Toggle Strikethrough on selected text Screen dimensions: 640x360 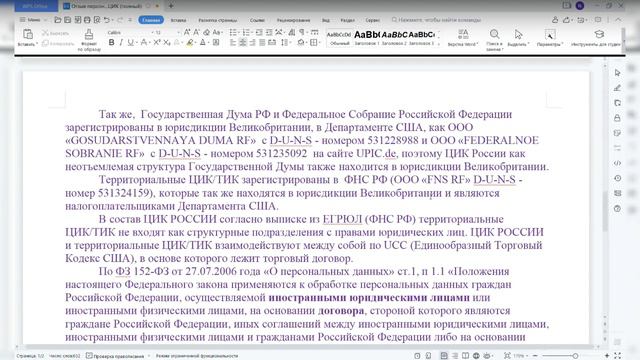[144, 42]
